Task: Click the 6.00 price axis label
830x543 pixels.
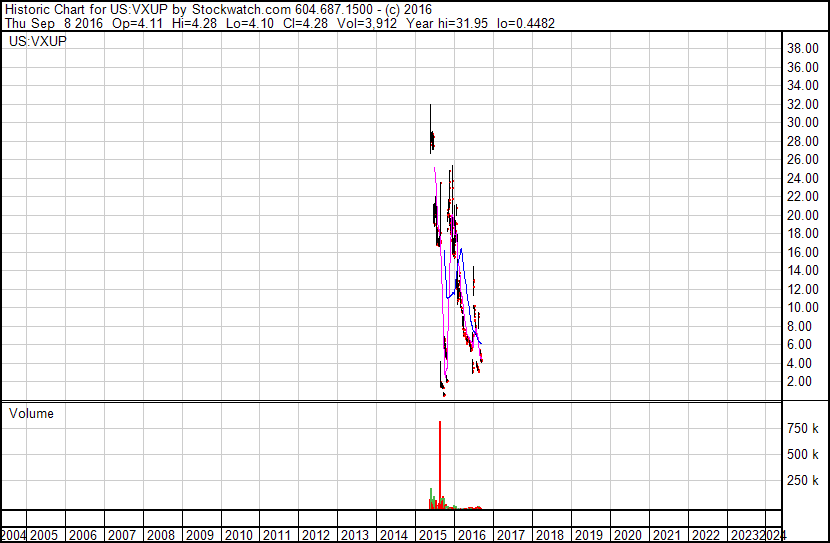Action: pos(799,345)
